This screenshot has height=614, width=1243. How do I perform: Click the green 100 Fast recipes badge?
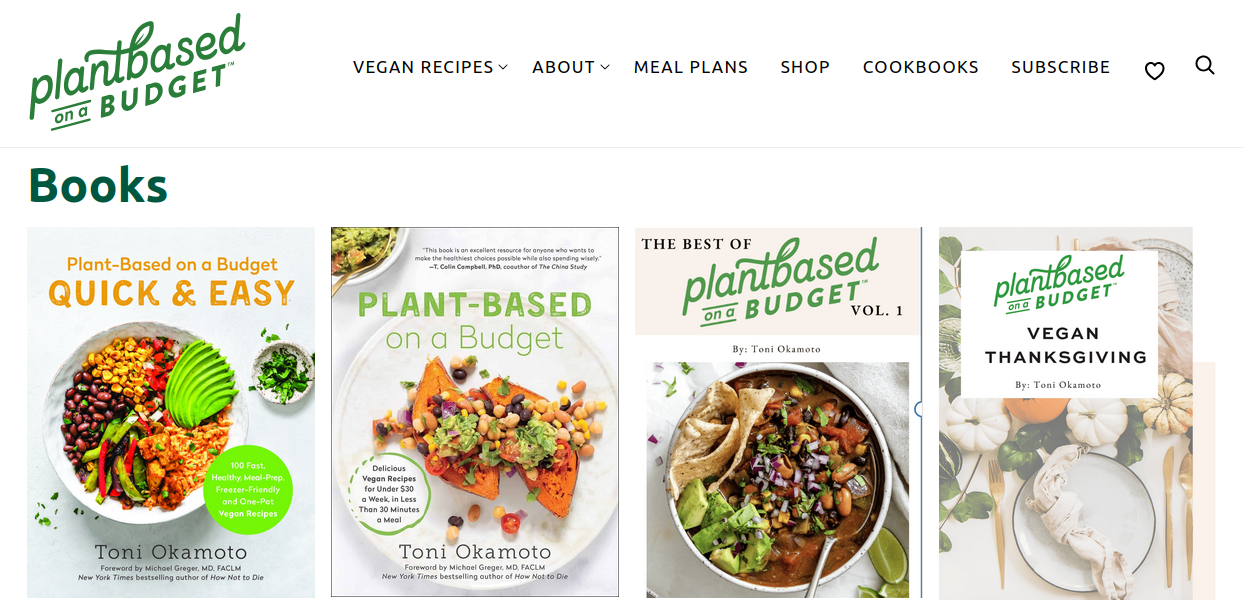[247, 490]
